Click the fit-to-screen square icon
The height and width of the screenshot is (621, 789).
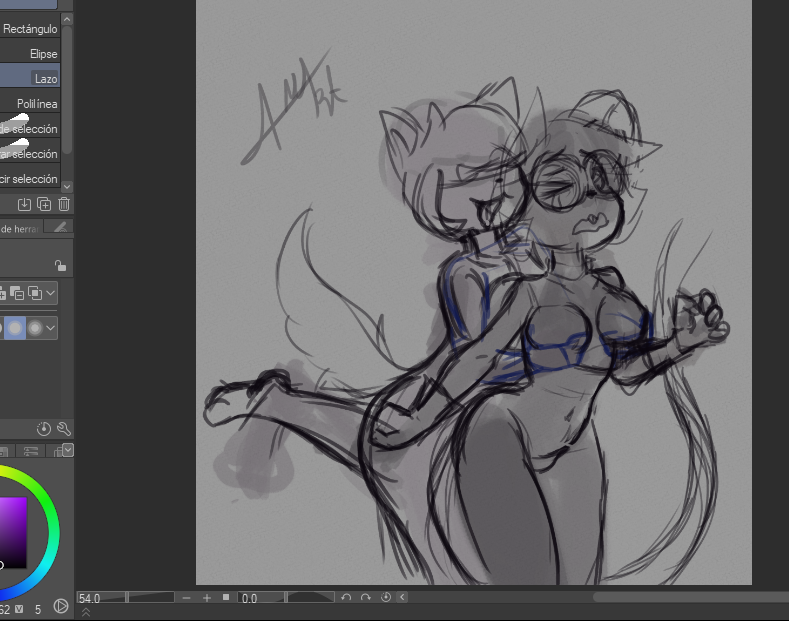(x=226, y=597)
